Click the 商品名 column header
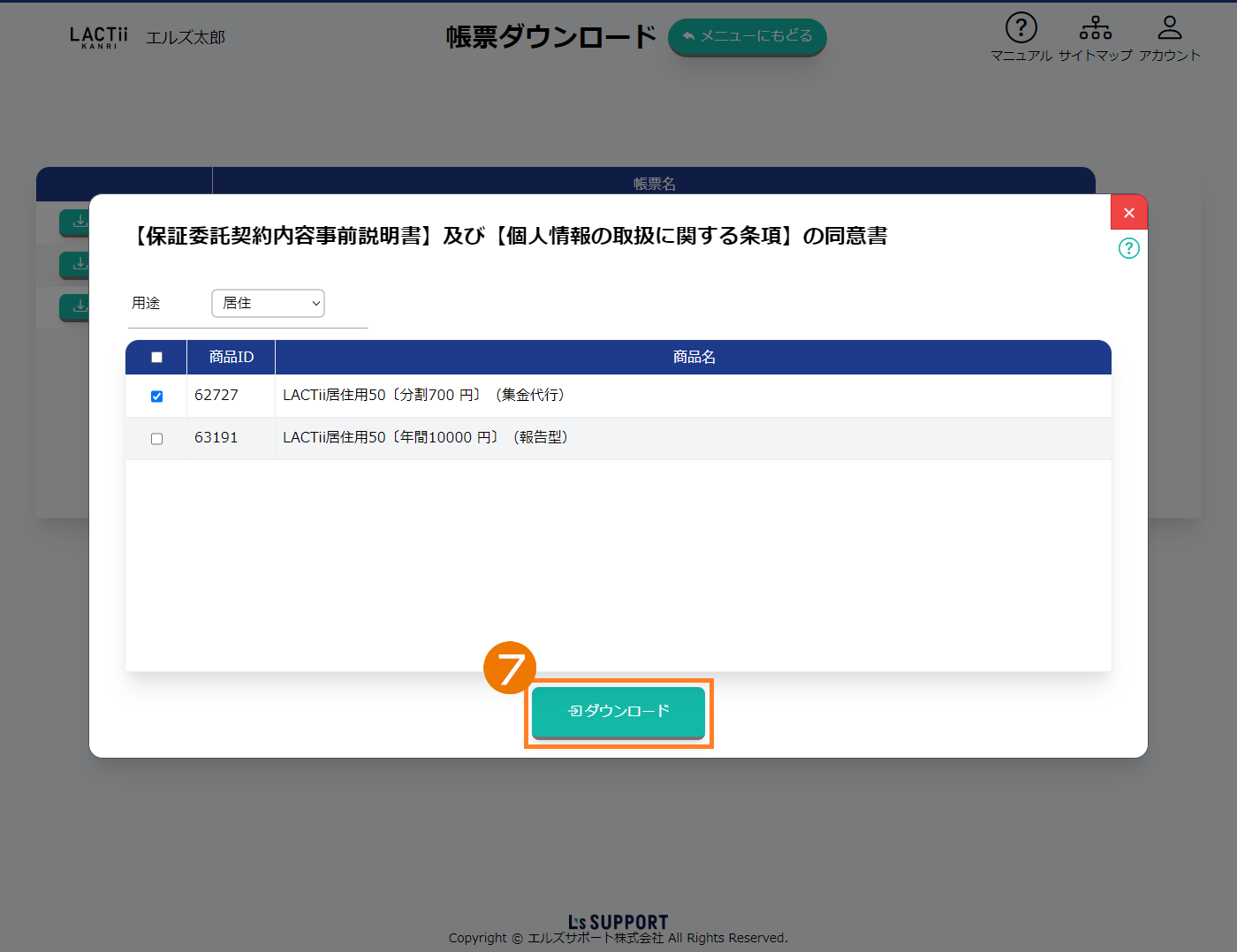1237x952 pixels. tap(694, 358)
